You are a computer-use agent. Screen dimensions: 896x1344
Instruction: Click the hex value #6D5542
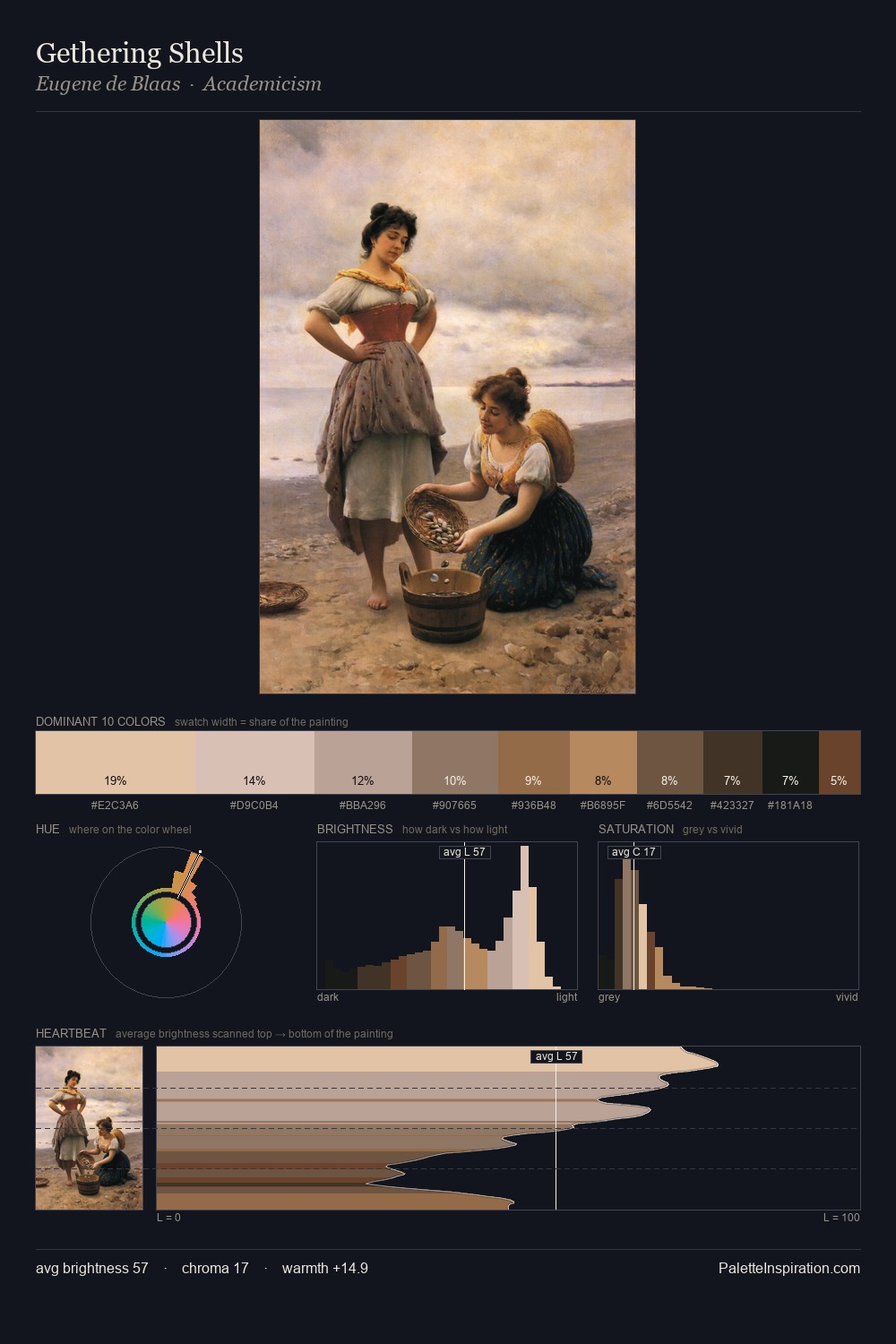coord(670,806)
